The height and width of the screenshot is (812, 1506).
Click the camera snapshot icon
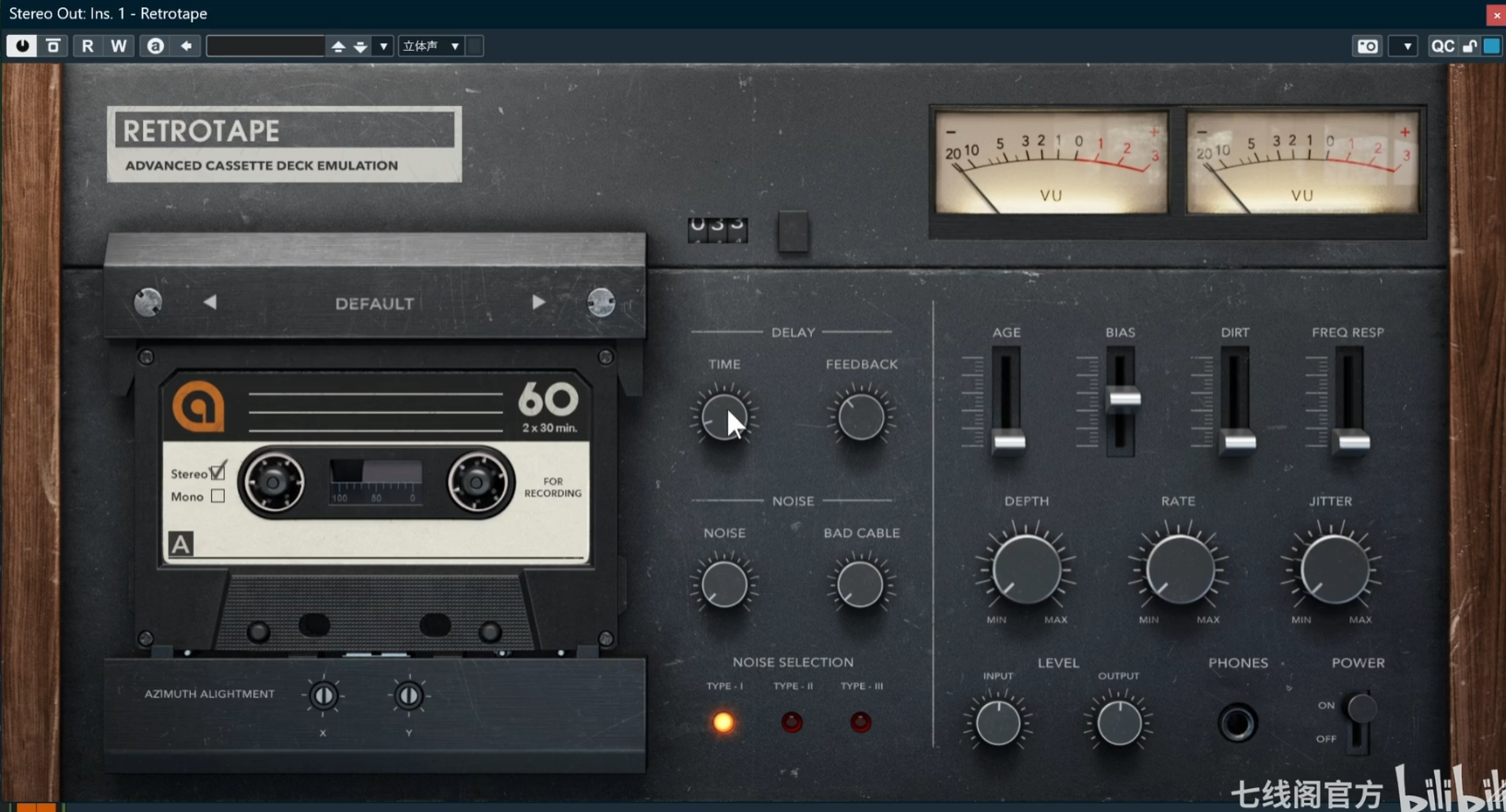point(1368,46)
